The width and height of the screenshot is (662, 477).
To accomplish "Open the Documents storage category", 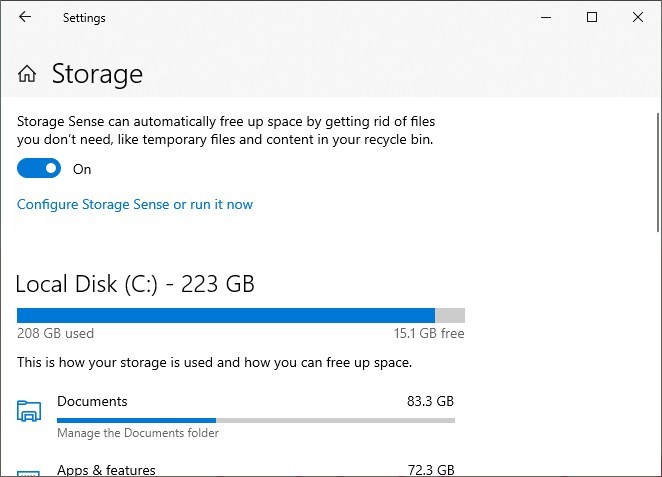I will point(92,401).
